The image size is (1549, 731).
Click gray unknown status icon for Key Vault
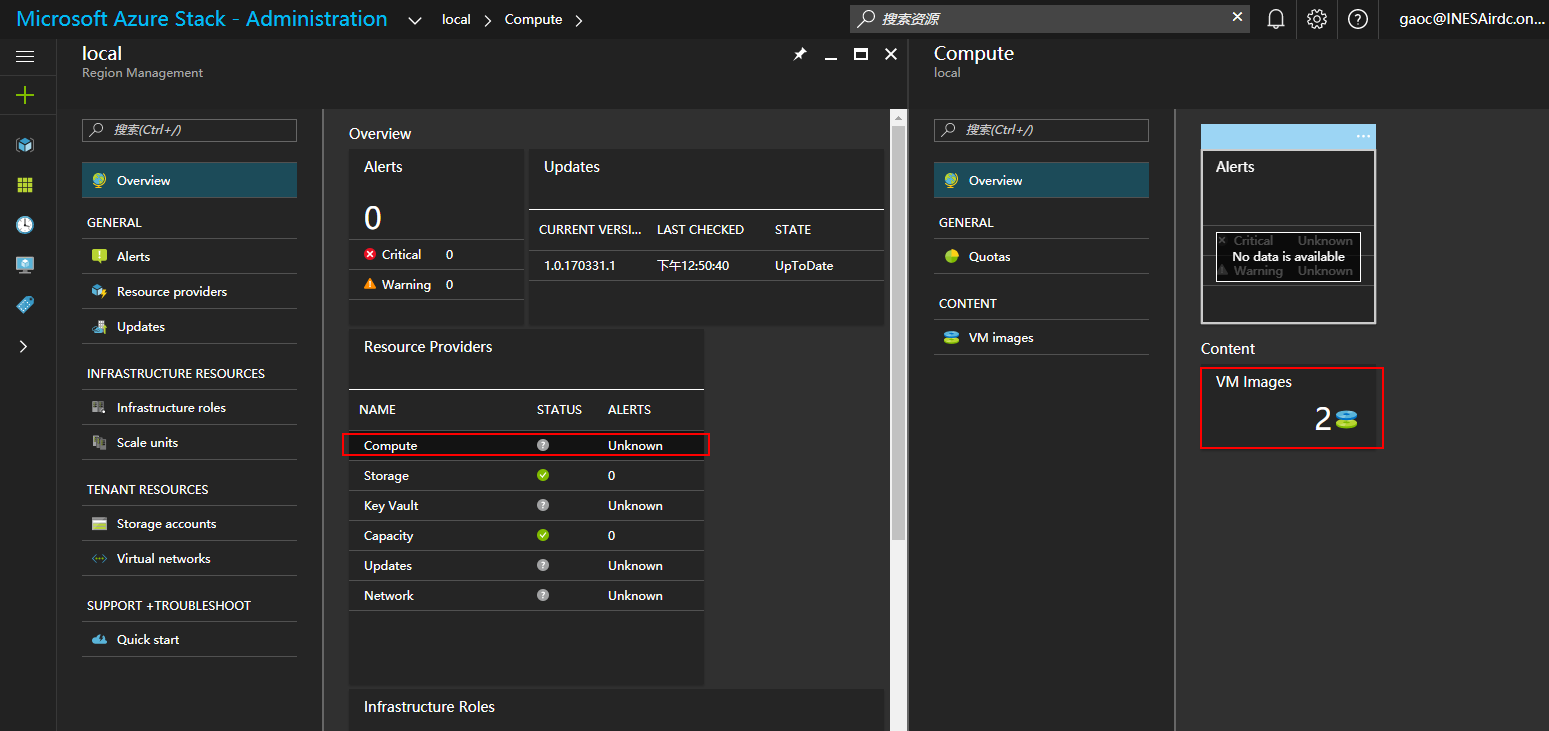[x=543, y=505]
